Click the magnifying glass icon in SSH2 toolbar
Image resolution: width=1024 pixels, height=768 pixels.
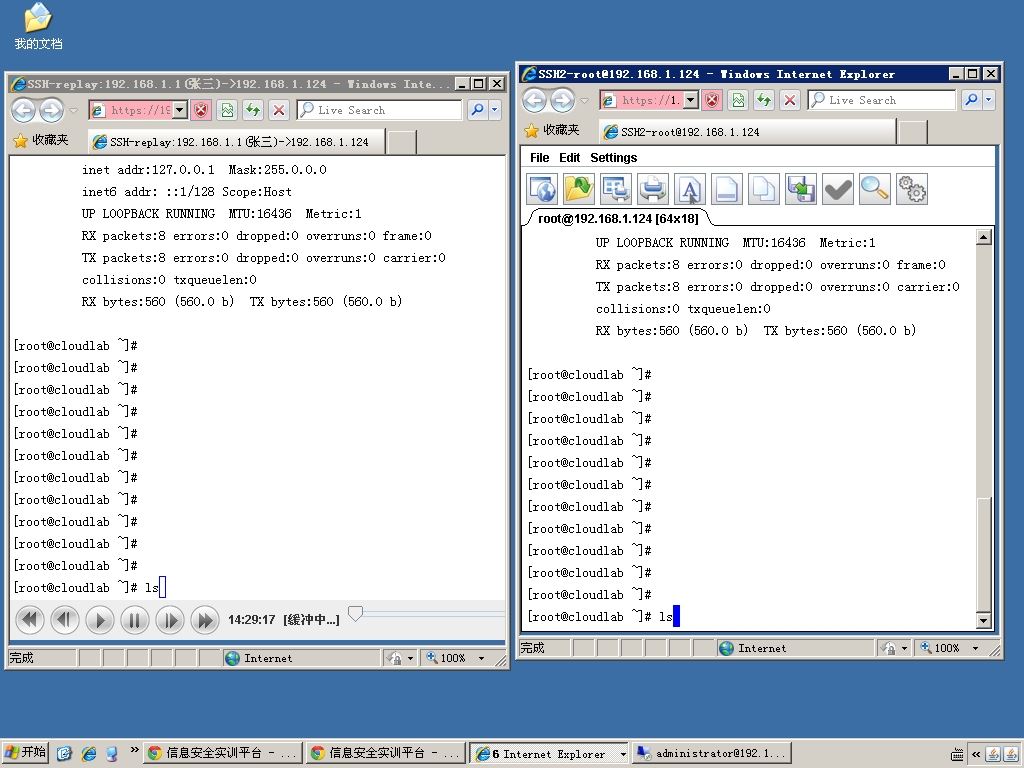coord(874,189)
